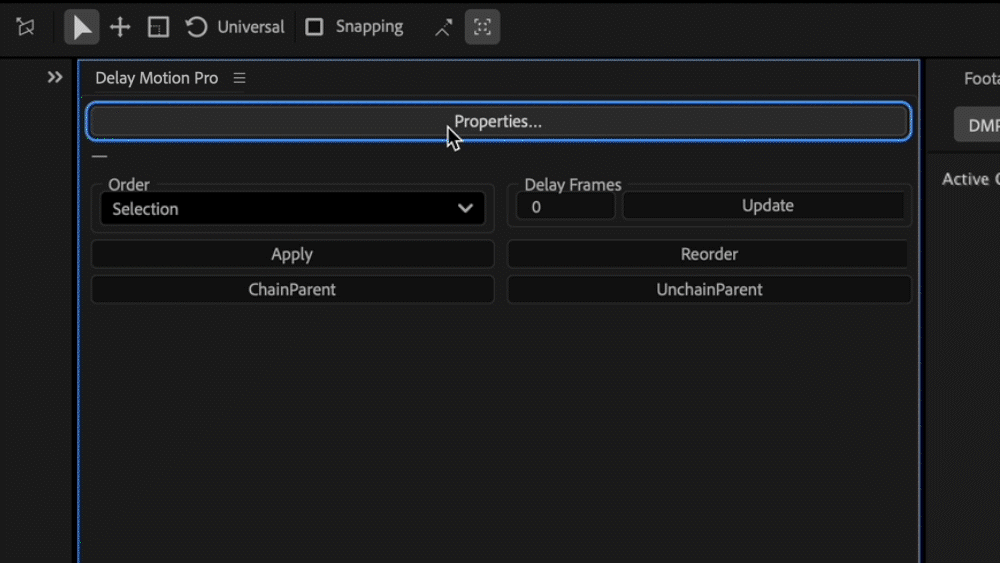This screenshot has width=1000, height=563.
Task: Expand the collapsed panels double chevron
Action: coord(55,77)
